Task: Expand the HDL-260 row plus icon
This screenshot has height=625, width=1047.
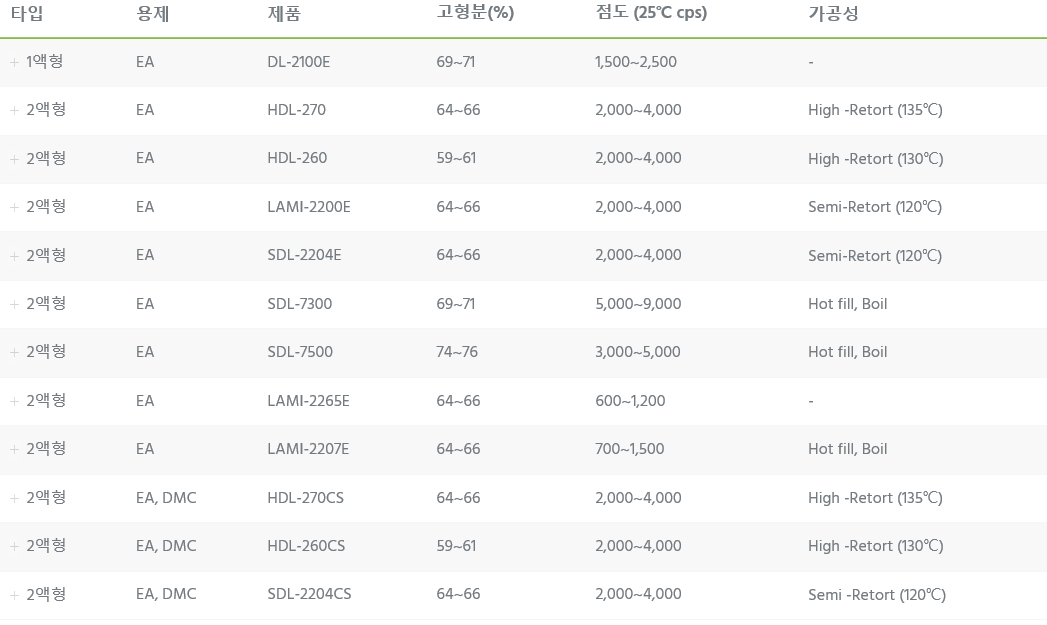Action: (x=14, y=159)
